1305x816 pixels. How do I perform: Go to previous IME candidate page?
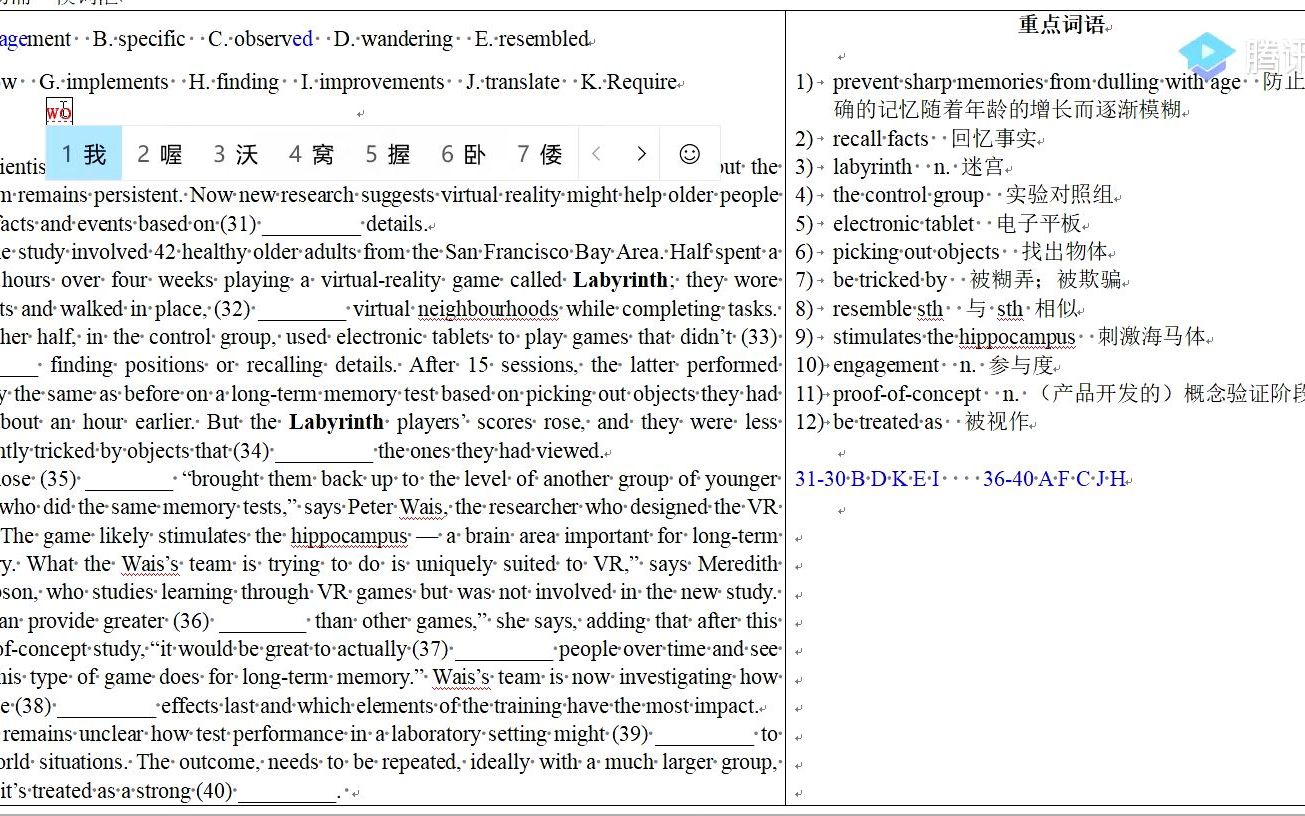597,154
